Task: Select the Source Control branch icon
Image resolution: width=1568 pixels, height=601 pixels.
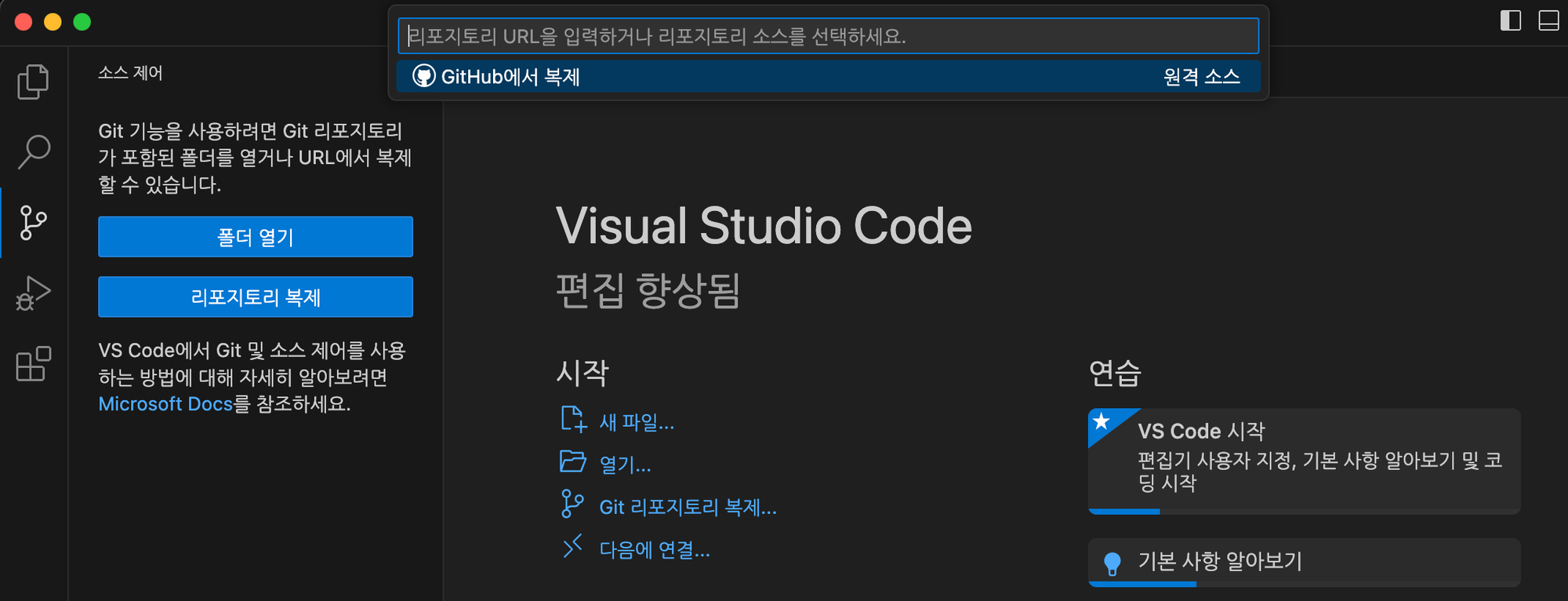Action: click(x=33, y=223)
